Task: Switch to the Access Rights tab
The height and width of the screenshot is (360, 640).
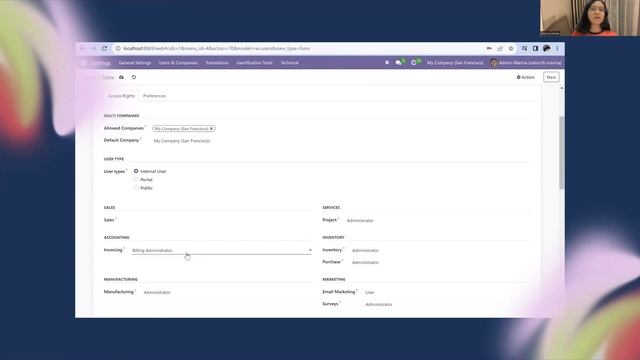Action: pyautogui.click(x=121, y=96)
